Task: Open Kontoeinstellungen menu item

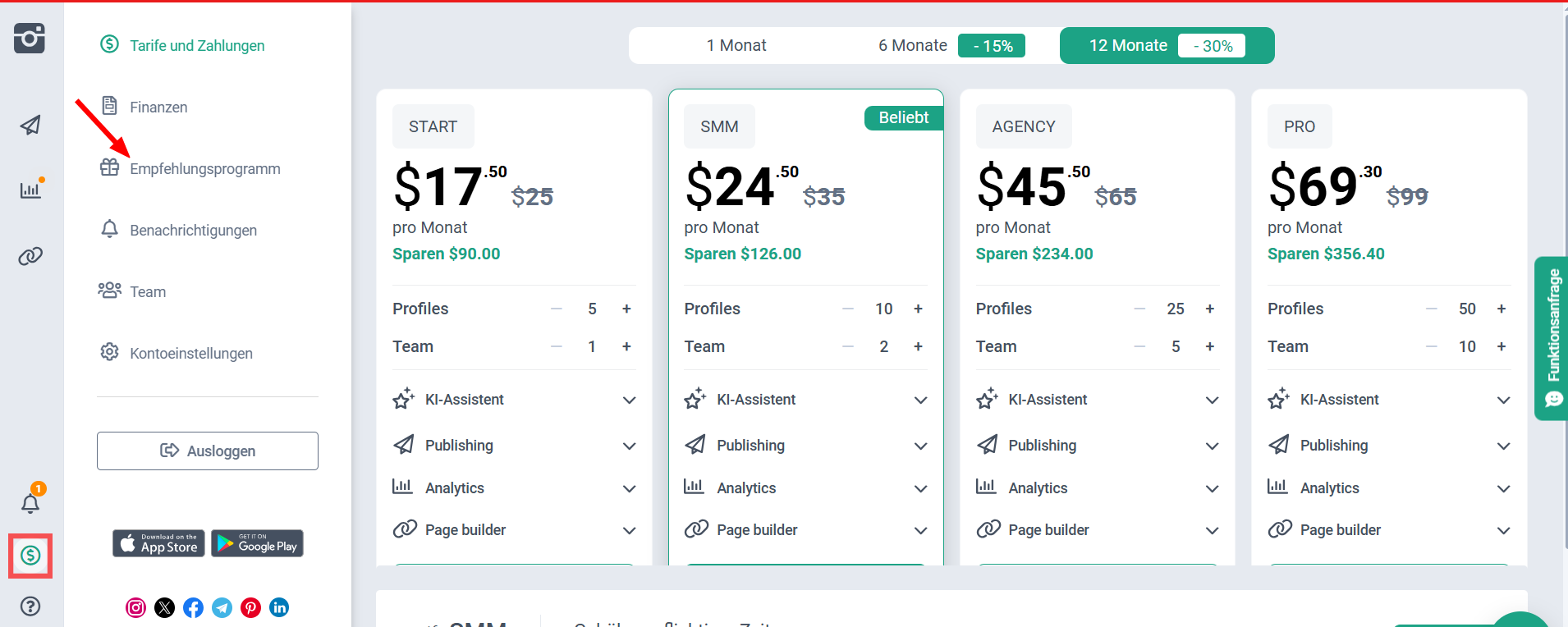Action: point(190,354)
